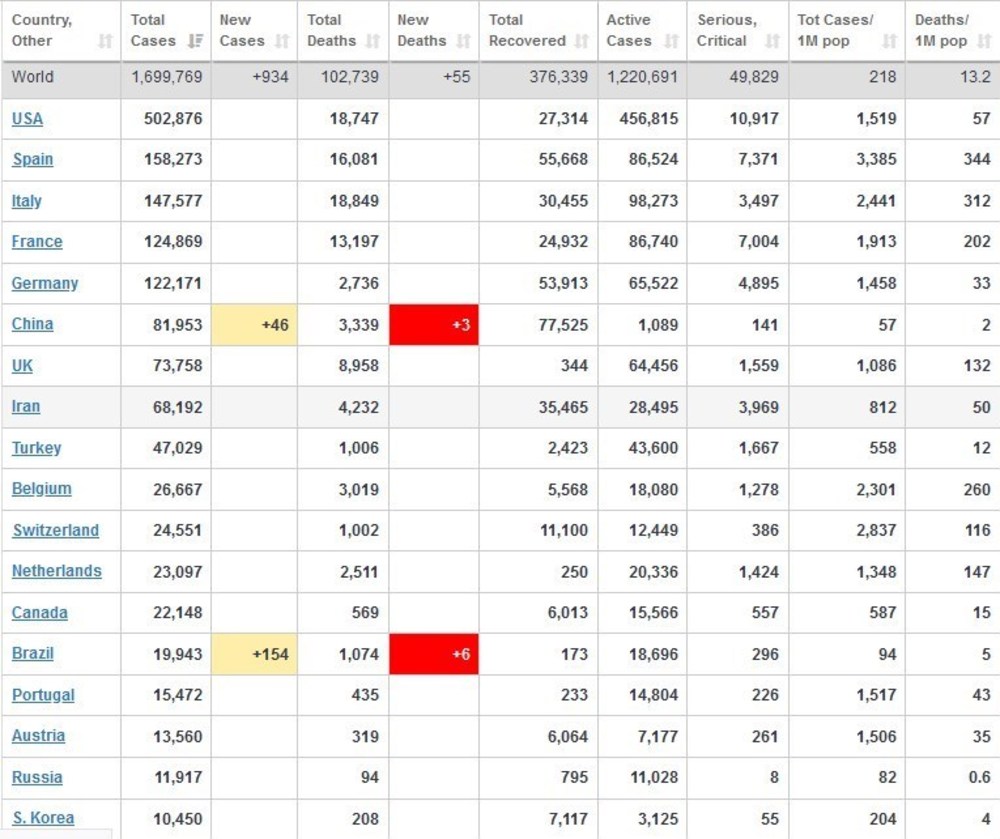Click the New Cases sort arrows
This screenshot has width=1000, height=839.
282,41
